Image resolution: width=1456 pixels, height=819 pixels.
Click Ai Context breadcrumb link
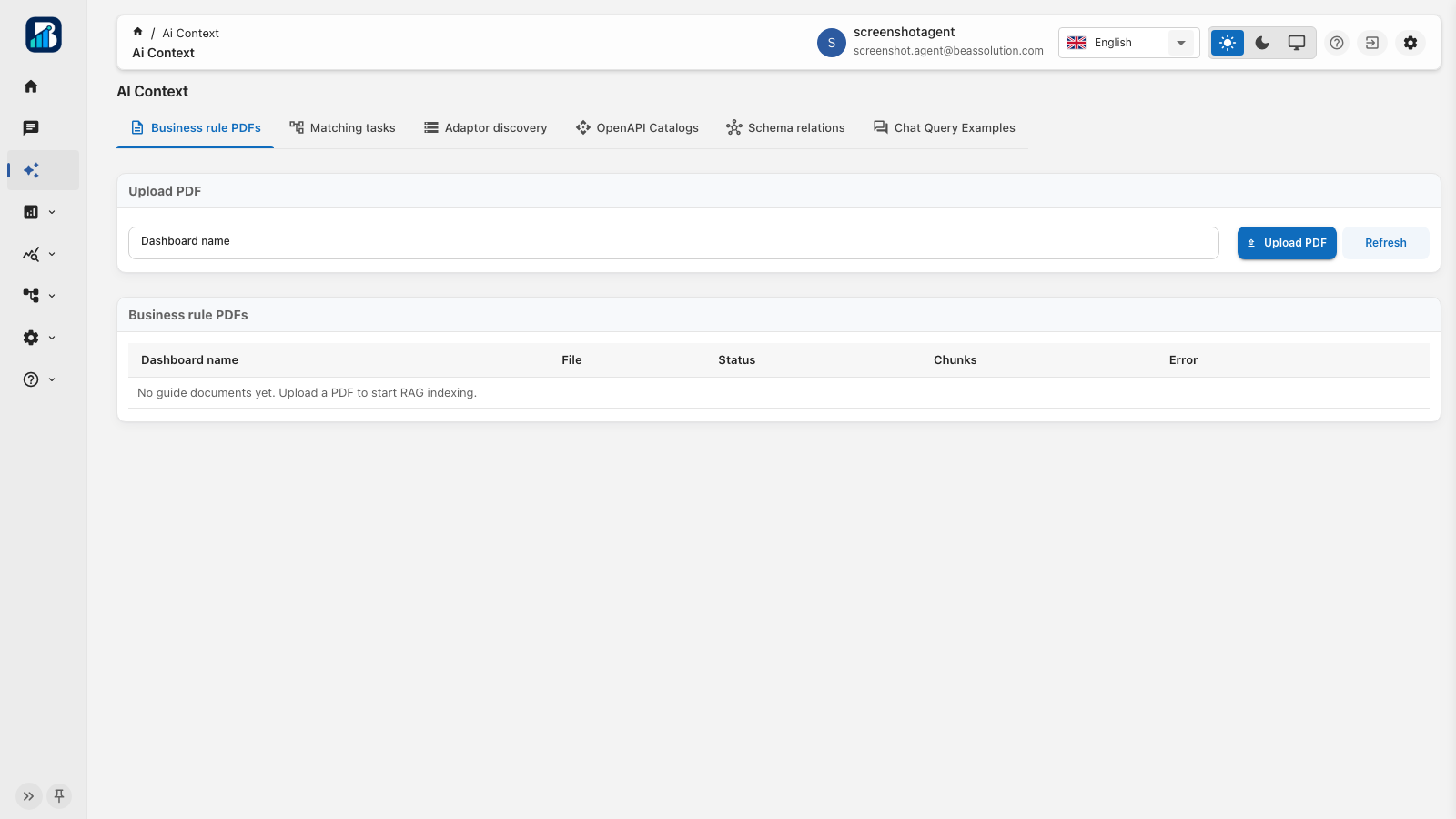[x=190, y=33]
